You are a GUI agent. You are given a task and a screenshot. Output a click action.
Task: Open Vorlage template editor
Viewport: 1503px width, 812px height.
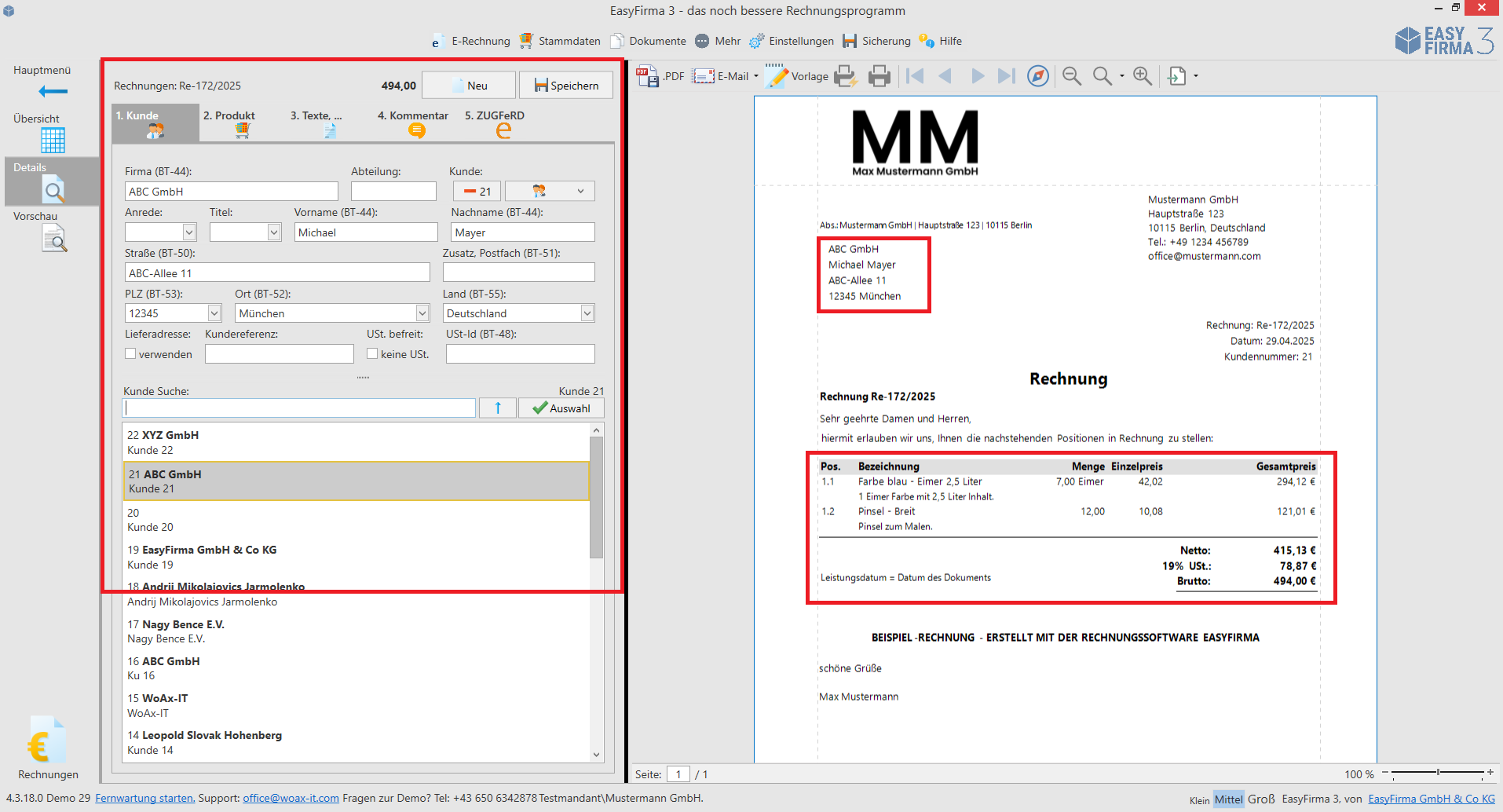797,76
